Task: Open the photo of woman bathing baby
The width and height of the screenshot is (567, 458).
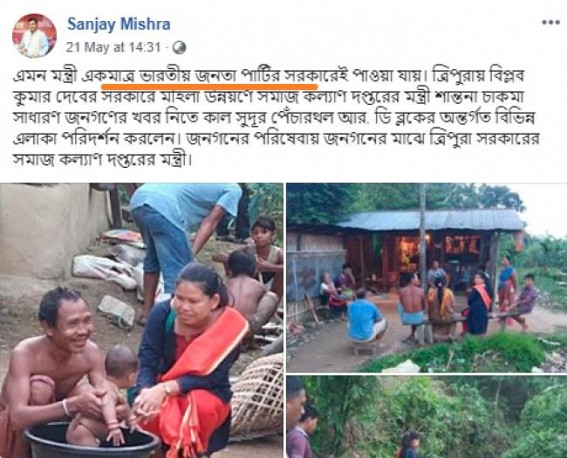Action: 141,320
